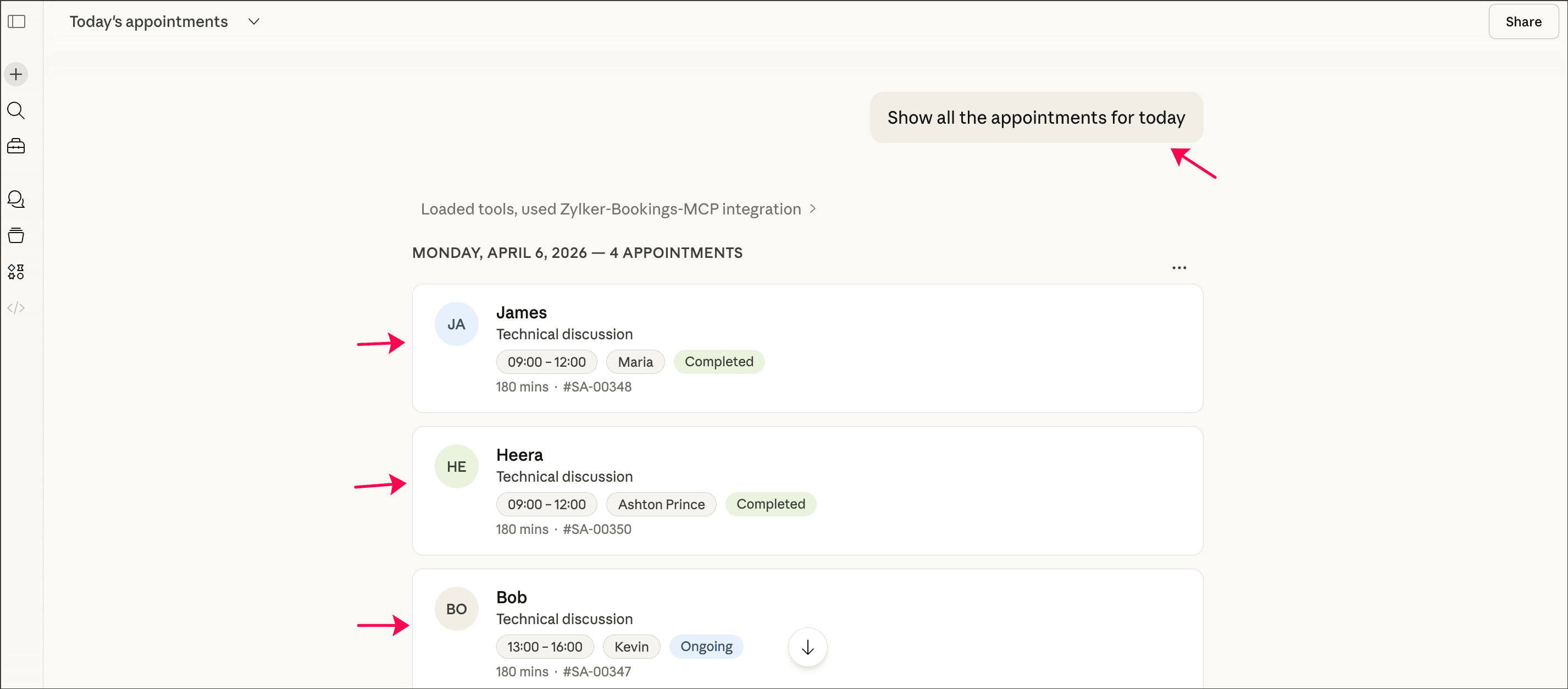Start a new chat with plus icon
Screen dimensions: 1568x689
coord(16,74)
